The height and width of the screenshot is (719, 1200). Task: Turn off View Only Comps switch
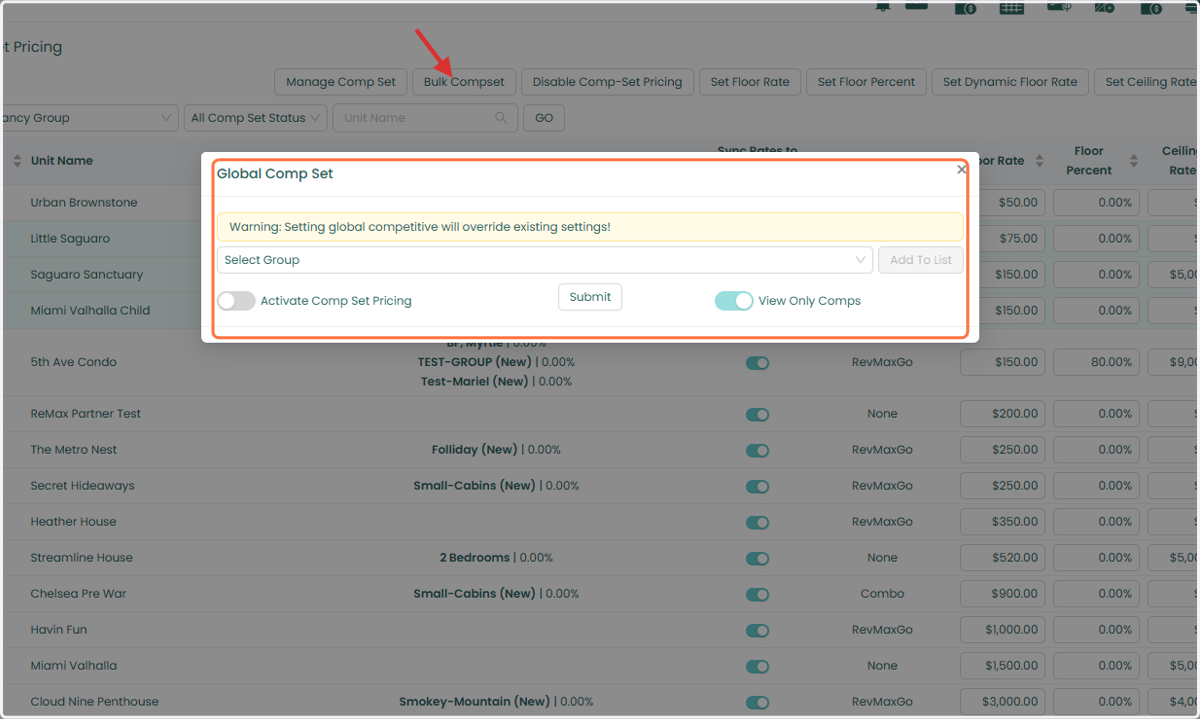point(734,301)
